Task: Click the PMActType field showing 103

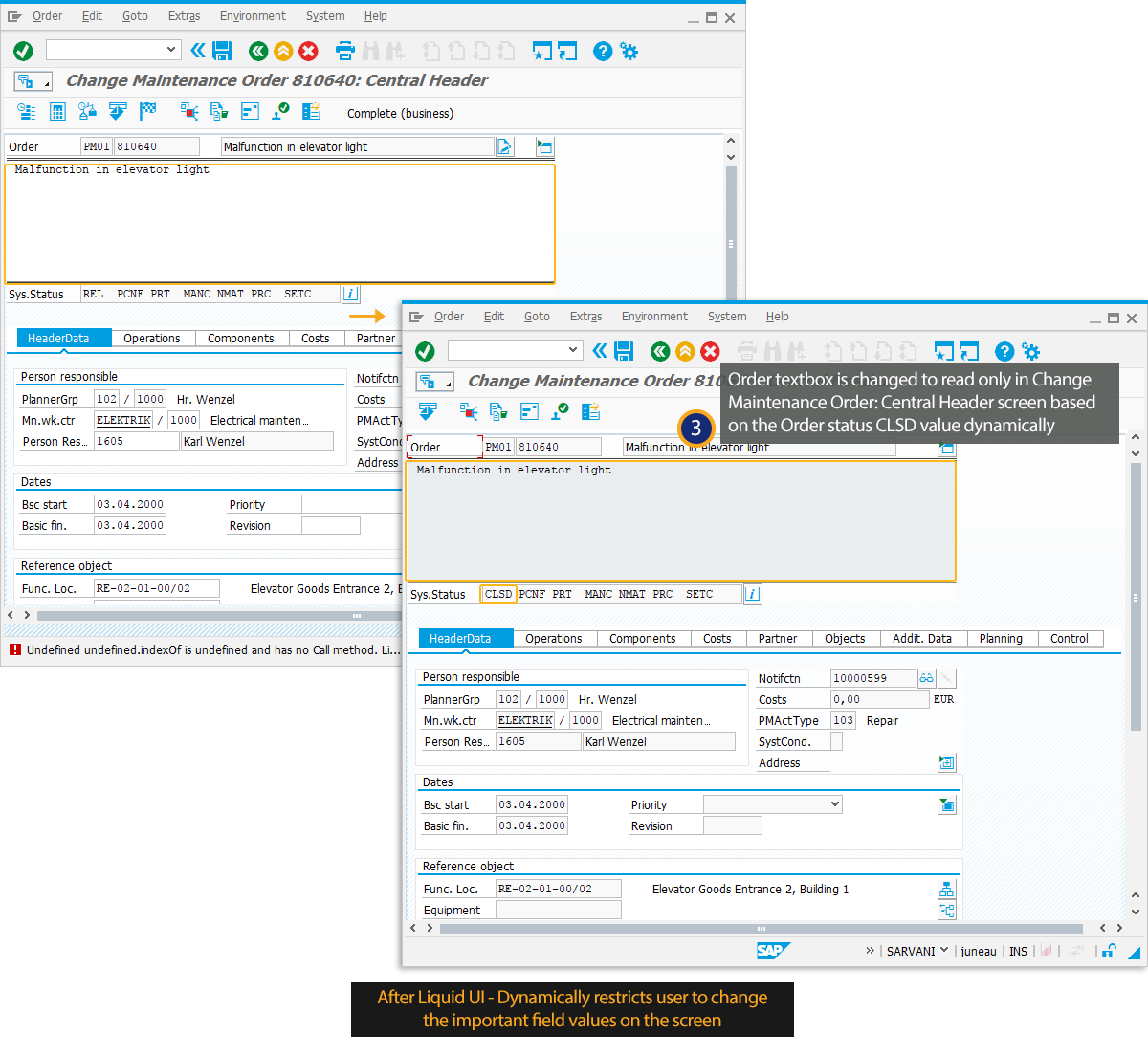Action: (x=843, y=720)
